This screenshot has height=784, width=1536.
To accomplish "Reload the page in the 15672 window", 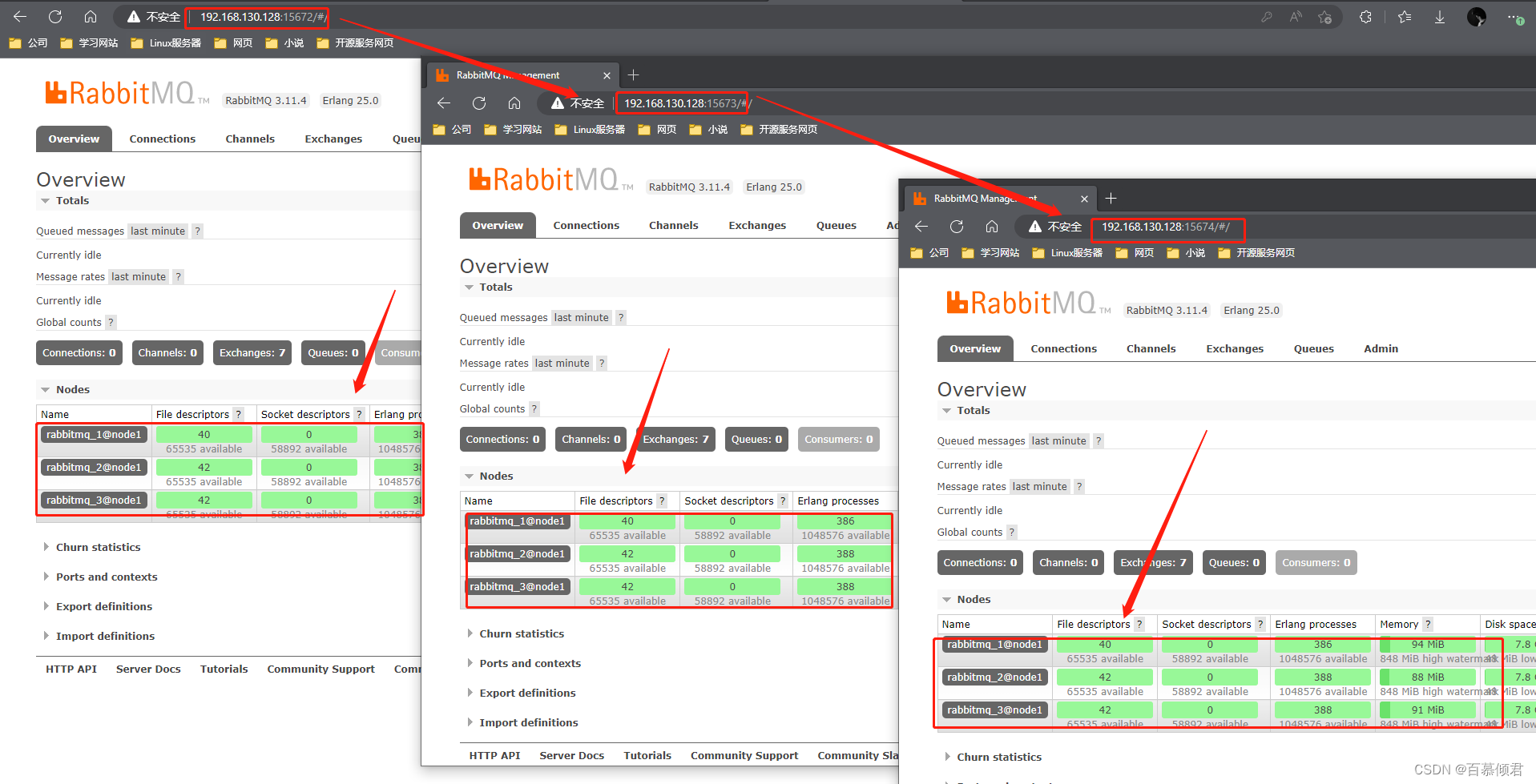I will point(55,16).
